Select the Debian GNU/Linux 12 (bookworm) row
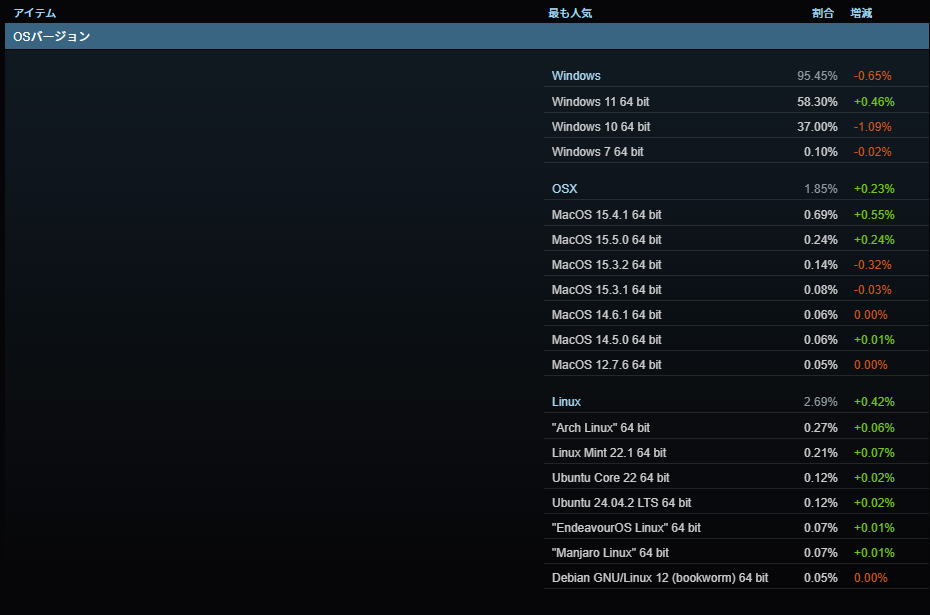The width and height of the screenshot is (930, 615). tap(736, 577)
